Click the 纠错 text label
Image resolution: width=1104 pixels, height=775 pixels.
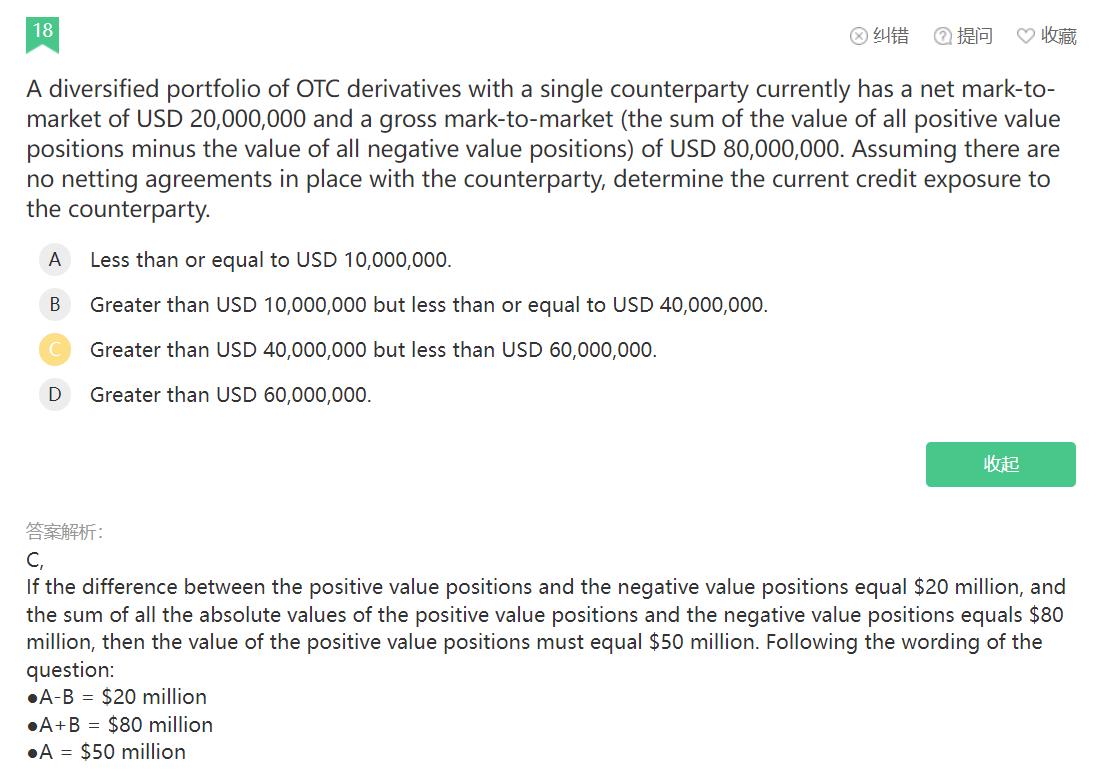click(x=891, y=36)
